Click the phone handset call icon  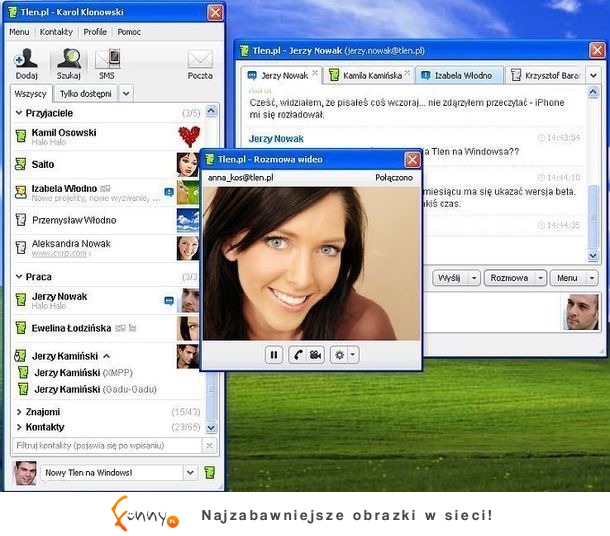coord(298,355)
